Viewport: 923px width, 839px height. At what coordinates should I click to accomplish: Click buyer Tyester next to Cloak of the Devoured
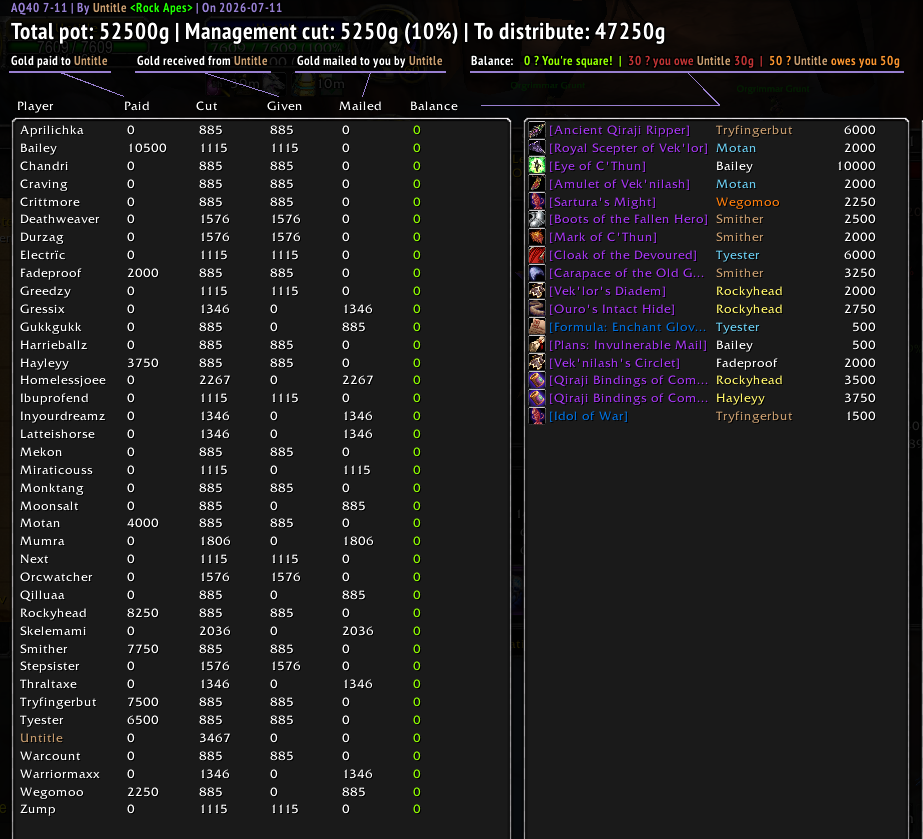(x=738, y=255)
